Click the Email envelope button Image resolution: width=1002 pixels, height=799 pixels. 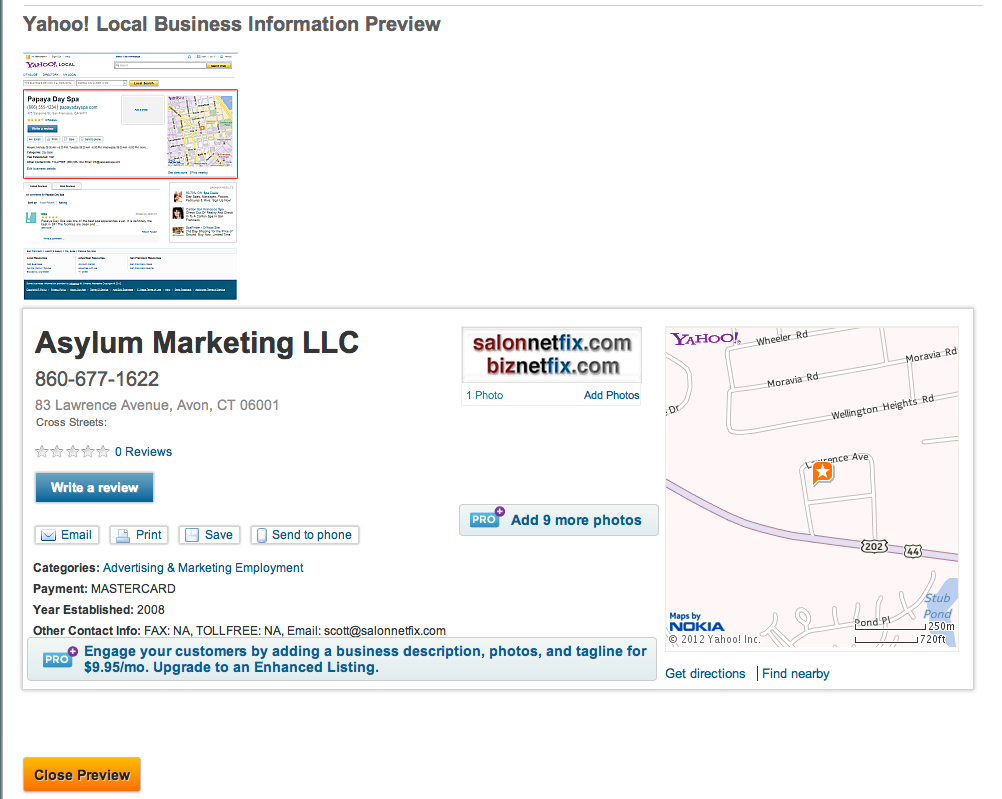tap(66, 535)
